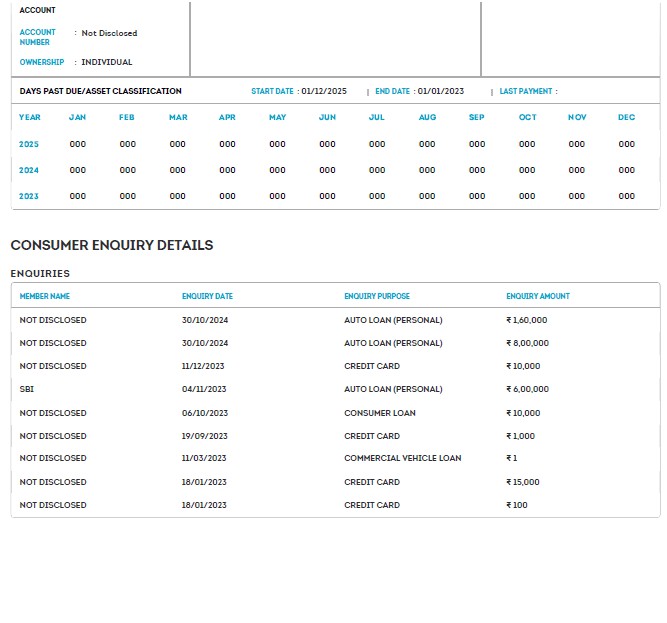Click the 2024 year row label
This screenshot has height=623, width=667.
coord(29,170)
